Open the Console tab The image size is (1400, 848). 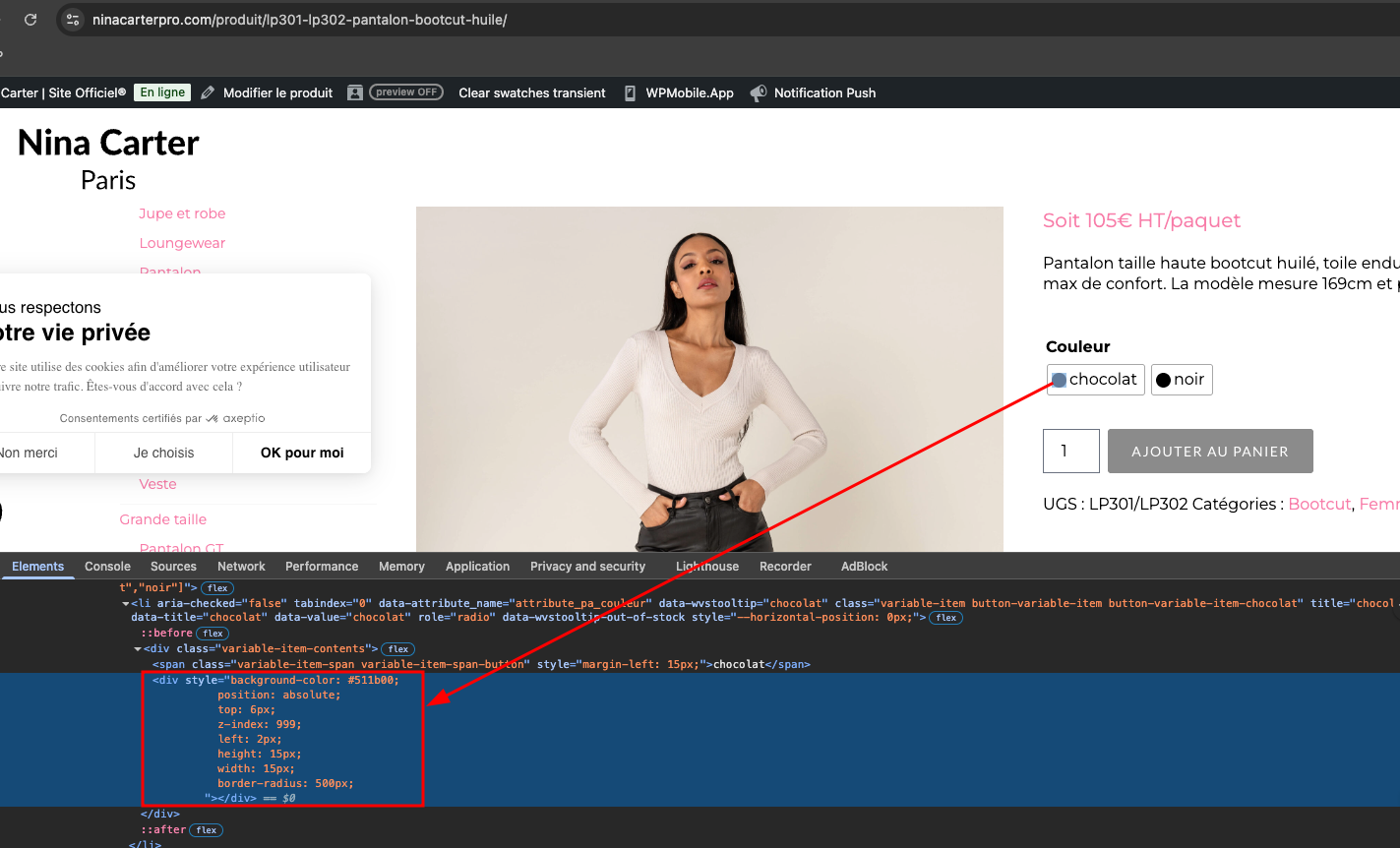point(107,567)
